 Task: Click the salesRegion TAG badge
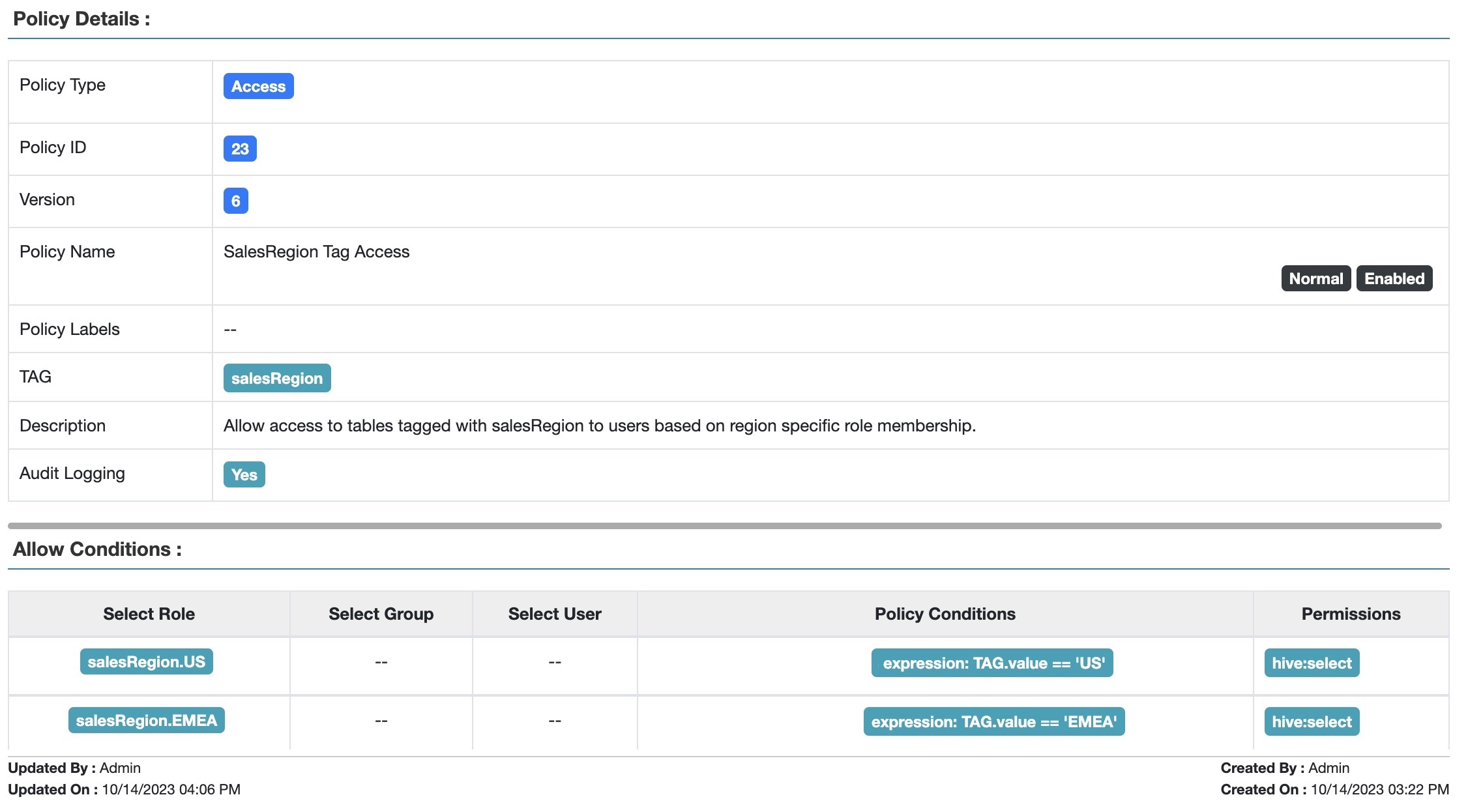click(x=277, y=378)
